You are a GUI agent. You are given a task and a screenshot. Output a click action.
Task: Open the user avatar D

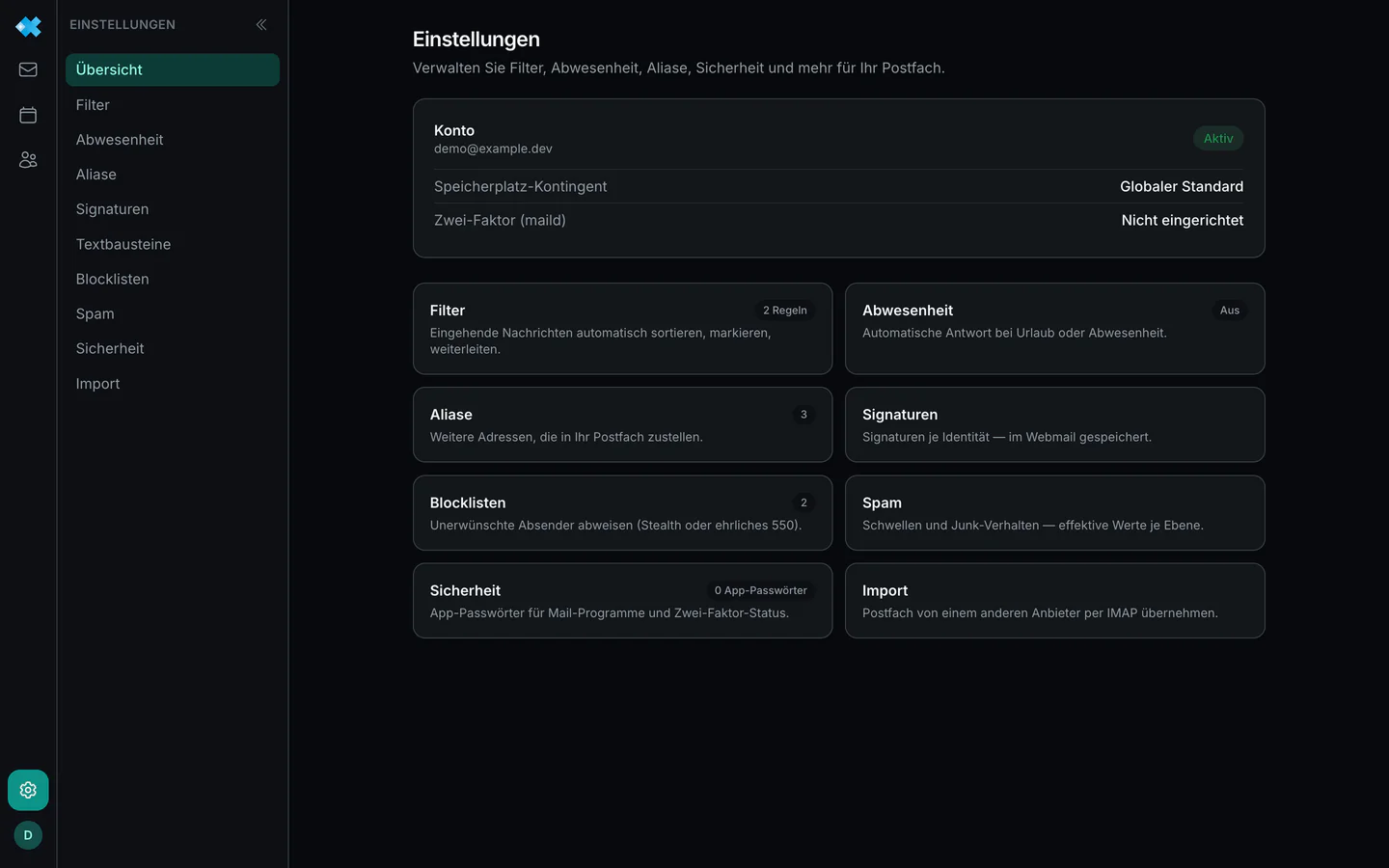pos(28,835)
